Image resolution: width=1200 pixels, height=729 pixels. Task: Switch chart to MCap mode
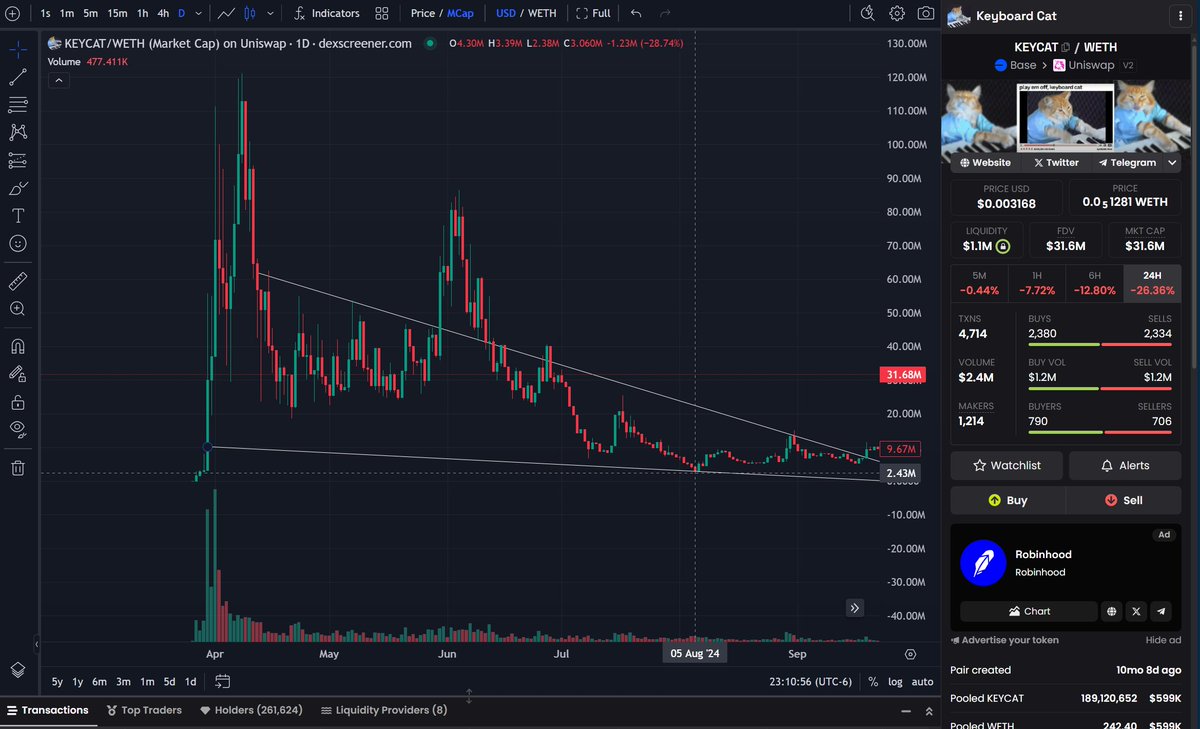460,13
